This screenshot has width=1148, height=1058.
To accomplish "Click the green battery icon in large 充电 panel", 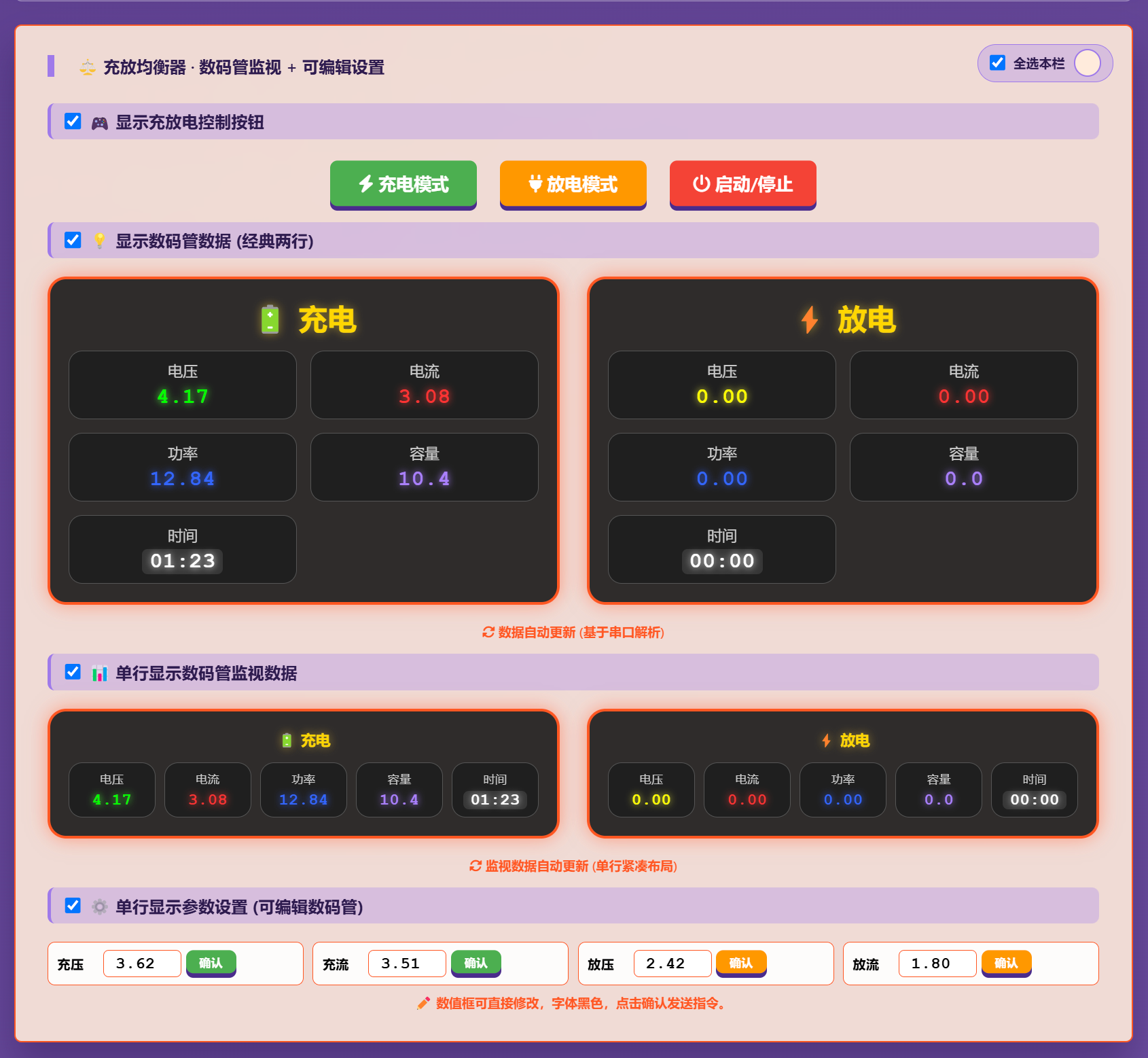I will [x=270, y=319].
